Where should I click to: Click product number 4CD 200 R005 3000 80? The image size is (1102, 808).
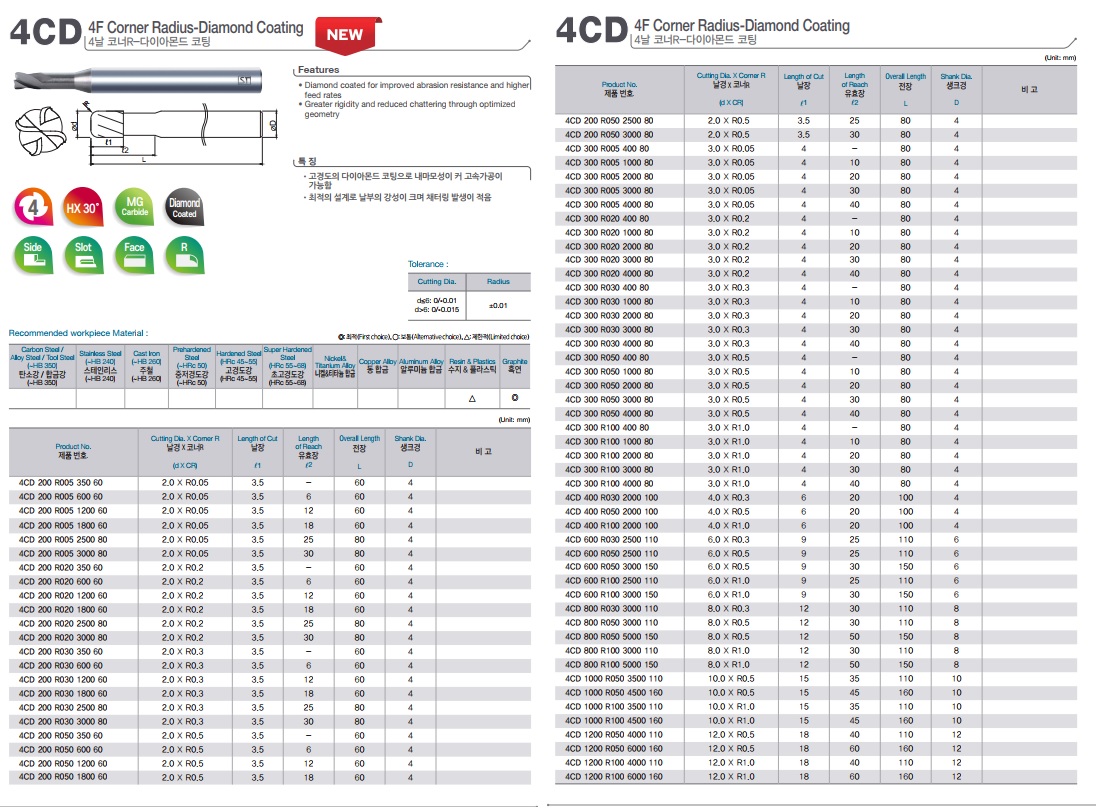63,554
